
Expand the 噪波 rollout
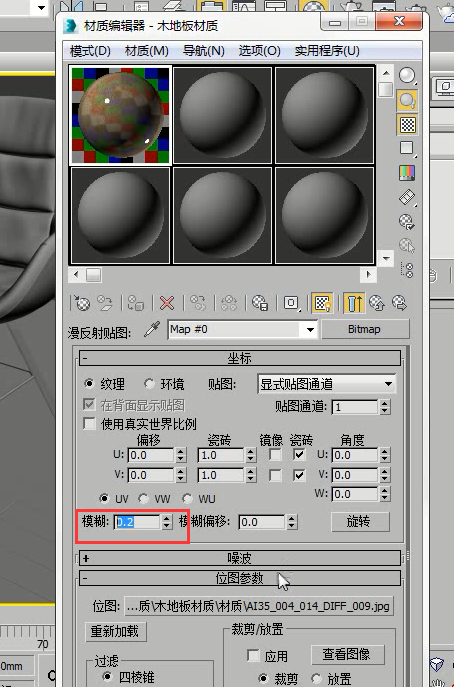point(240,558)
